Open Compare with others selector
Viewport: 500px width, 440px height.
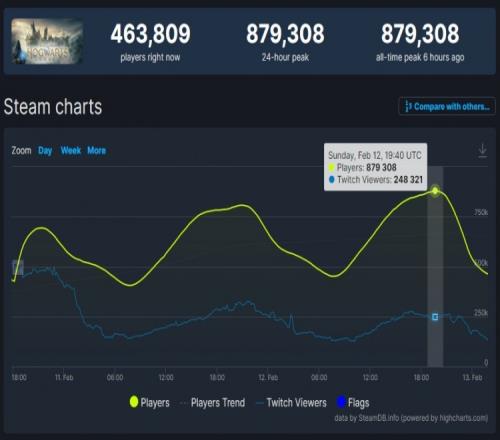click(447, 107)
